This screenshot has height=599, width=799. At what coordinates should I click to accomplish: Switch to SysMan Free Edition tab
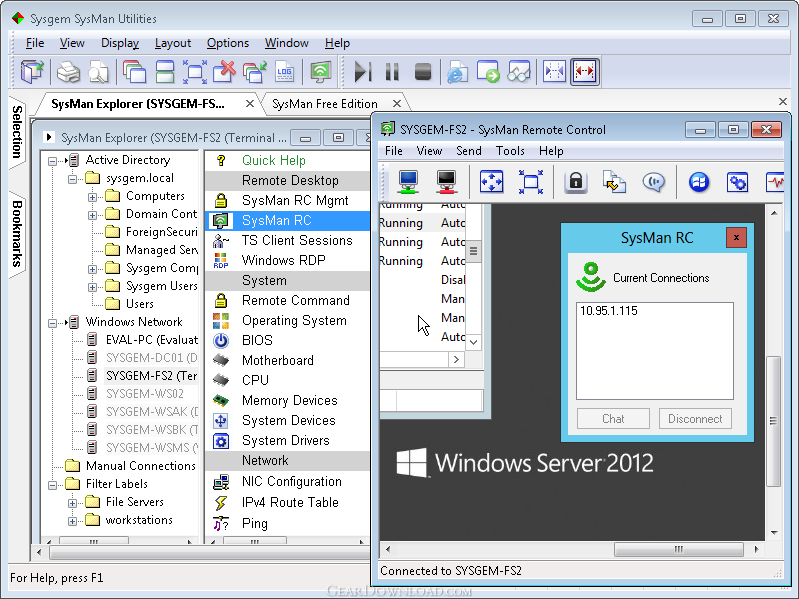pos(325,104)
